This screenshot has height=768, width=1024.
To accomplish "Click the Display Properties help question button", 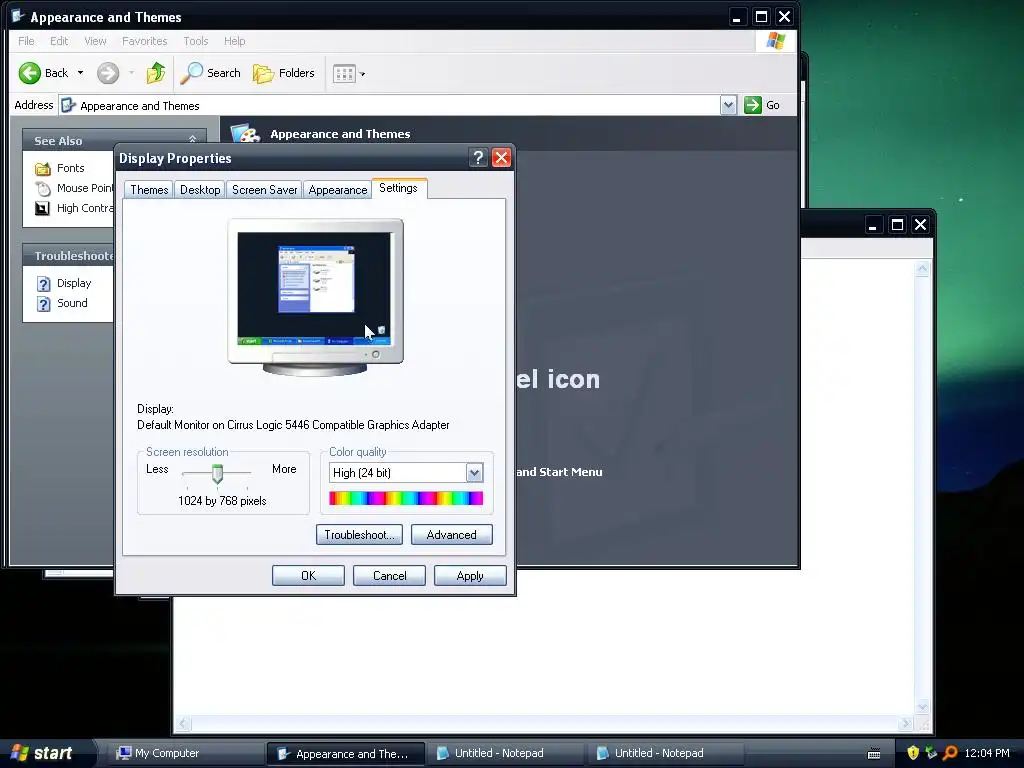I will coord(478,157).
